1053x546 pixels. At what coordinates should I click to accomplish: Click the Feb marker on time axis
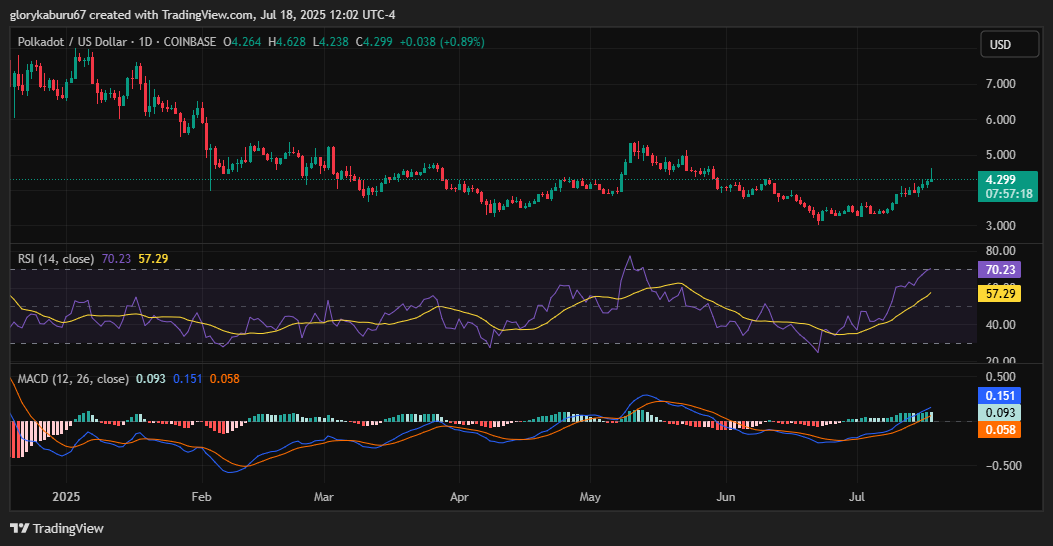click(x=201, y=496)
